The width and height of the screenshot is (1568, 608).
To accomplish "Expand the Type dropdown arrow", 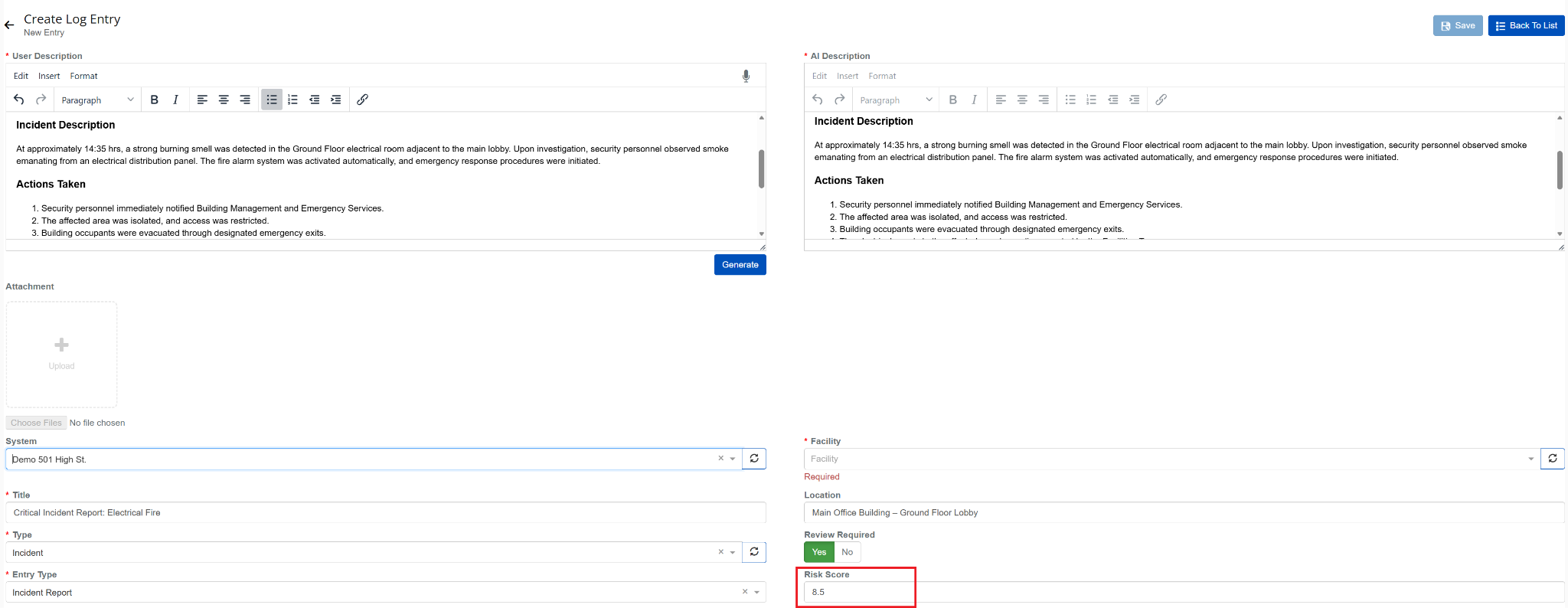I will (733, 553).
